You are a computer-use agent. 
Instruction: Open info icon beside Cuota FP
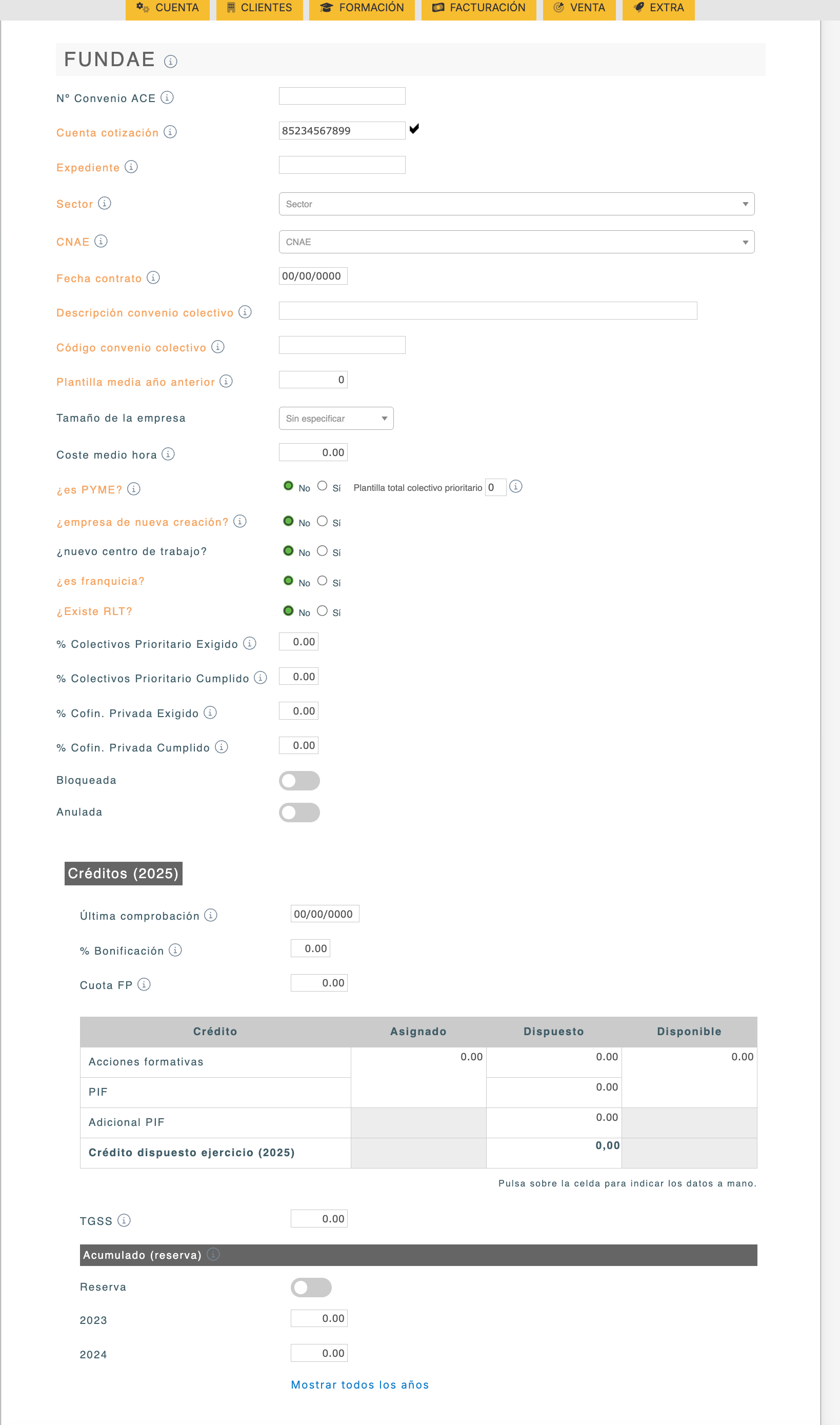144,984
